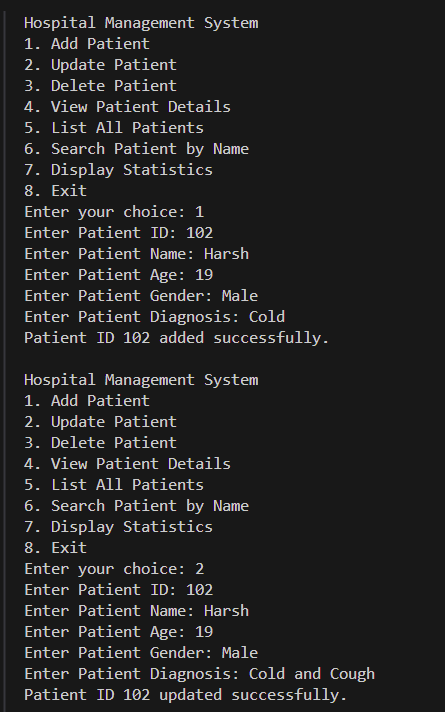Viewport: 445px width, 712px height.
Task: Click the first '5. List All Patients' line
Action: pyautogui.click(x=114, y=128)
